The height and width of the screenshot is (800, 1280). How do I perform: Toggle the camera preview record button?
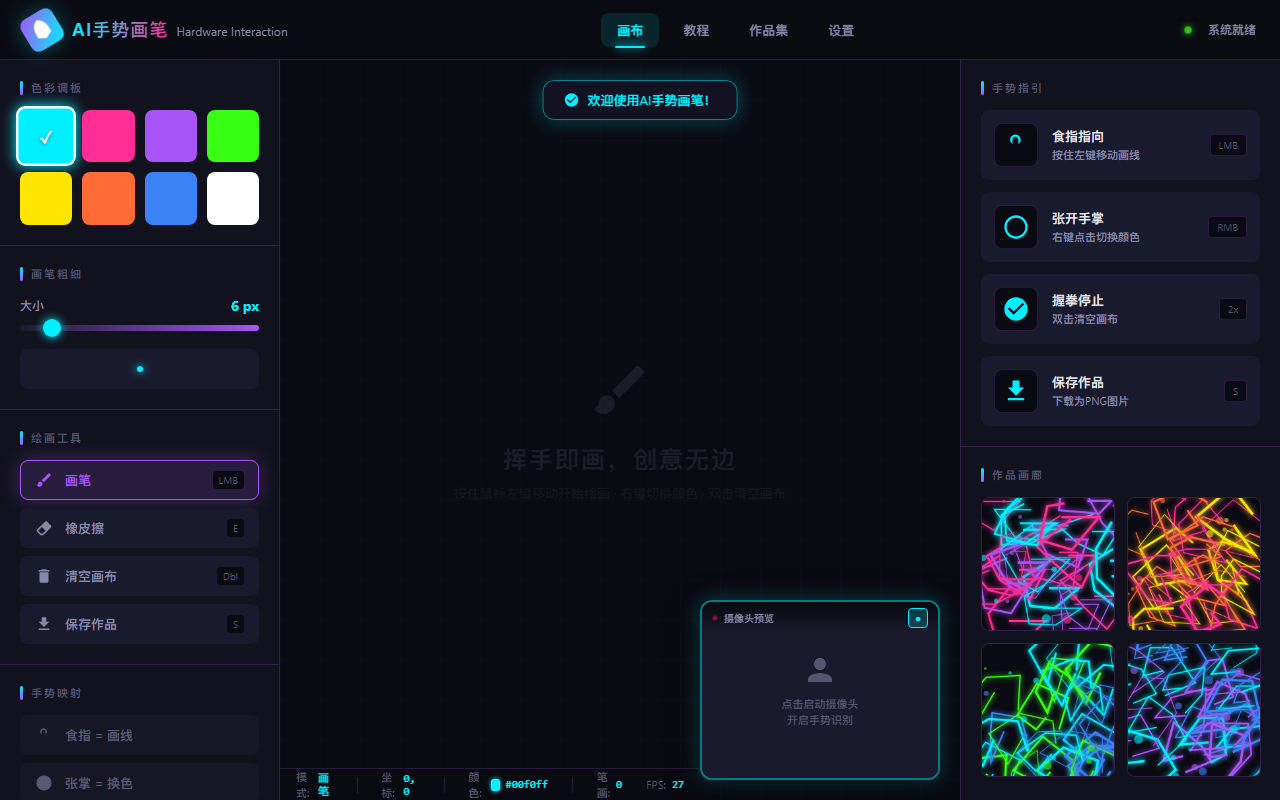918,618
